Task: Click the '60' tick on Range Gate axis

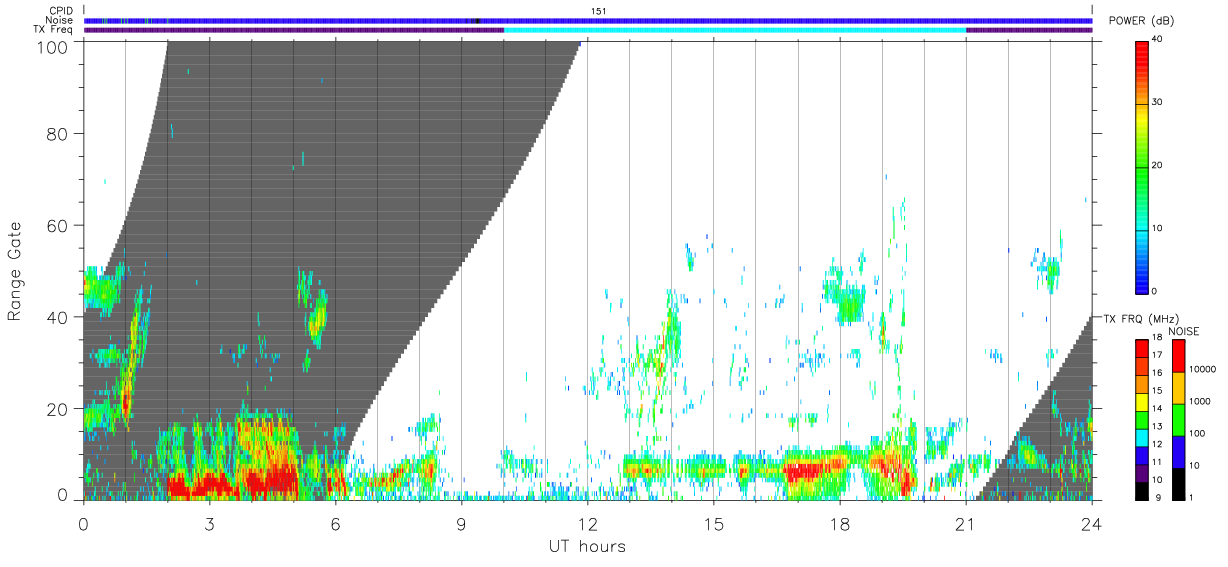Action: (58, 225)
